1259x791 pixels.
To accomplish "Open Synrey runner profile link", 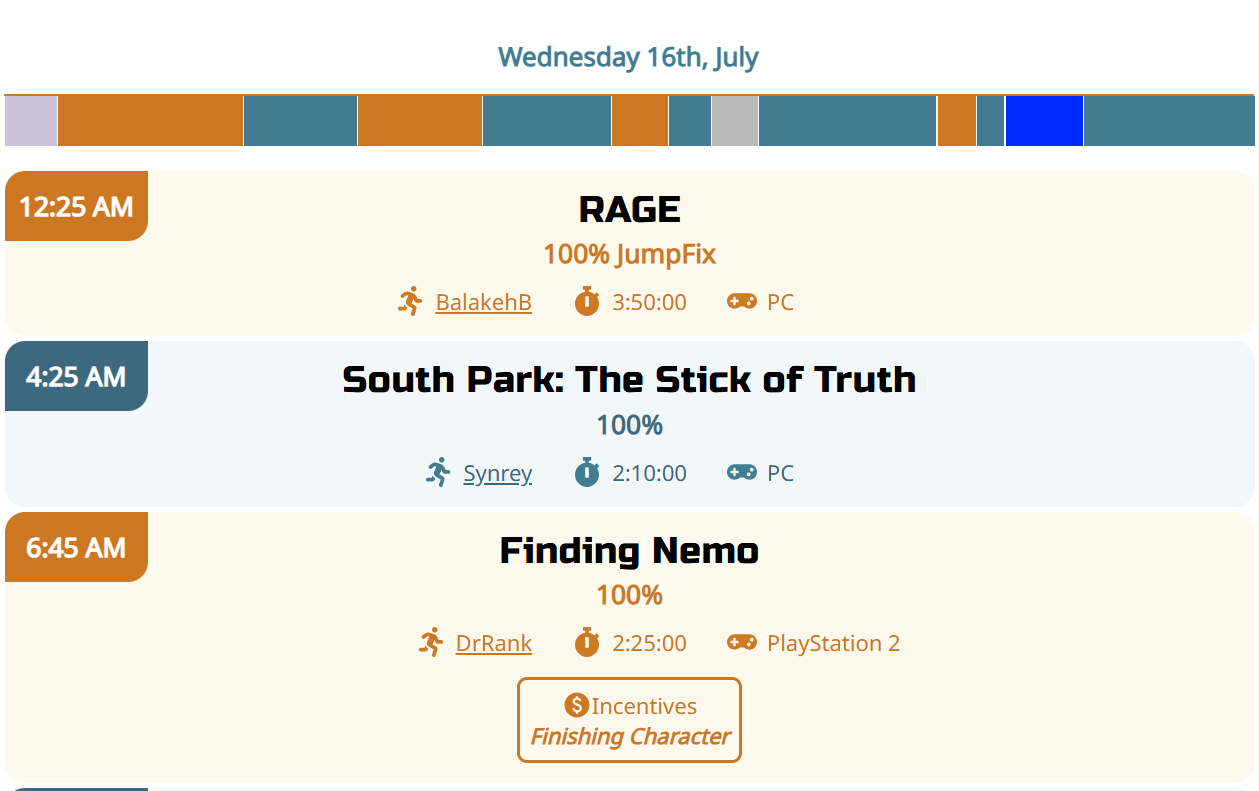I will click(x=498, y=473).
